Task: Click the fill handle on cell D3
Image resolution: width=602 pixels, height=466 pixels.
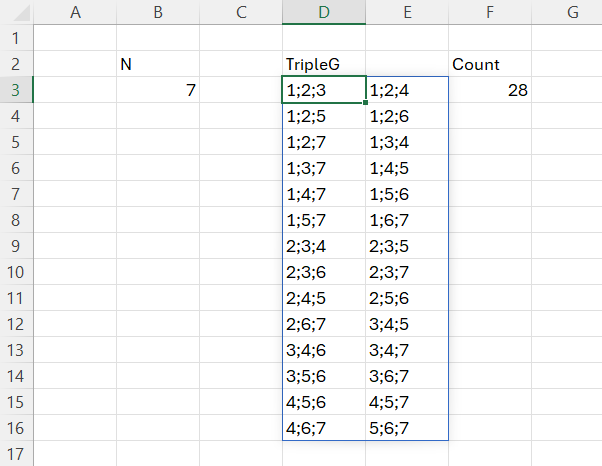Action: pyautogui.click(x=366, y=102)
